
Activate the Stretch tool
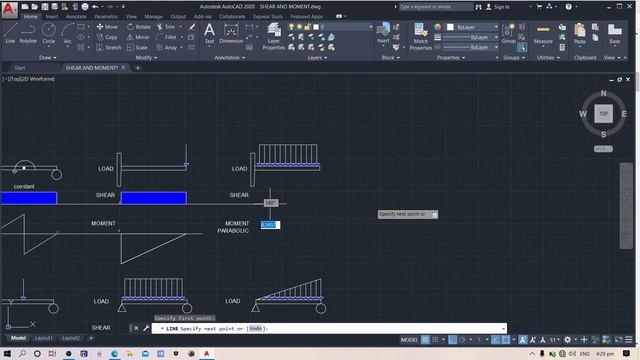click(x=109, y=47)
